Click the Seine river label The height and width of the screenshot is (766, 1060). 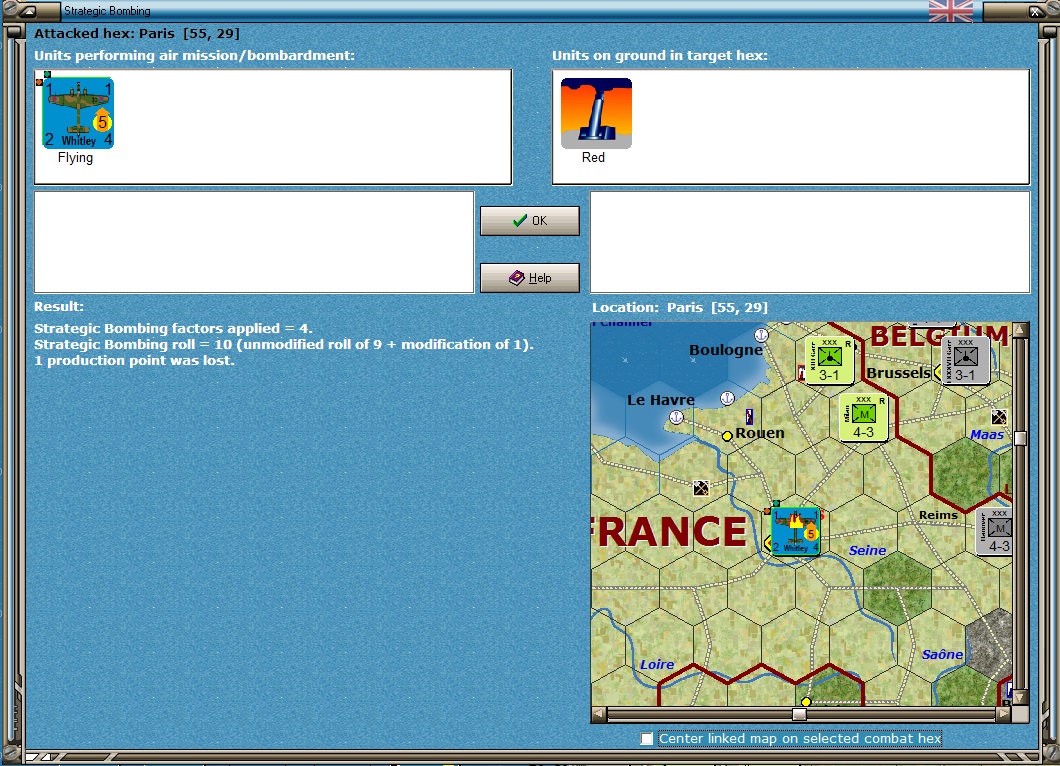point(867,550)
